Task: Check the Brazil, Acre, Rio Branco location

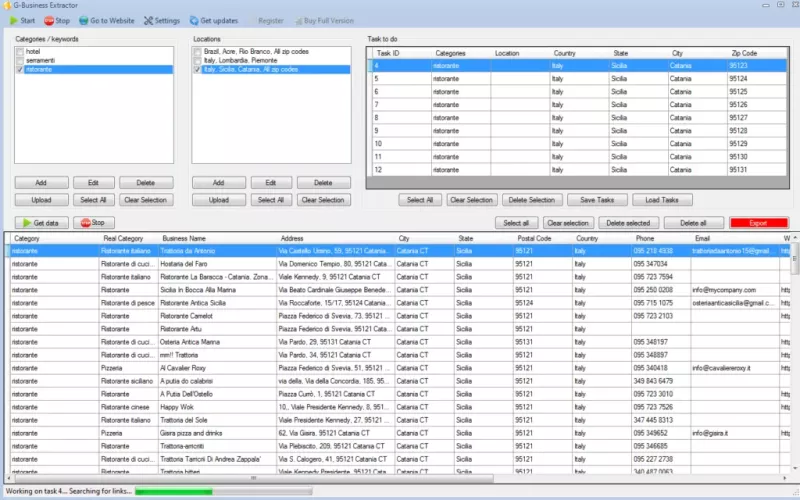Action: [197, 51]
